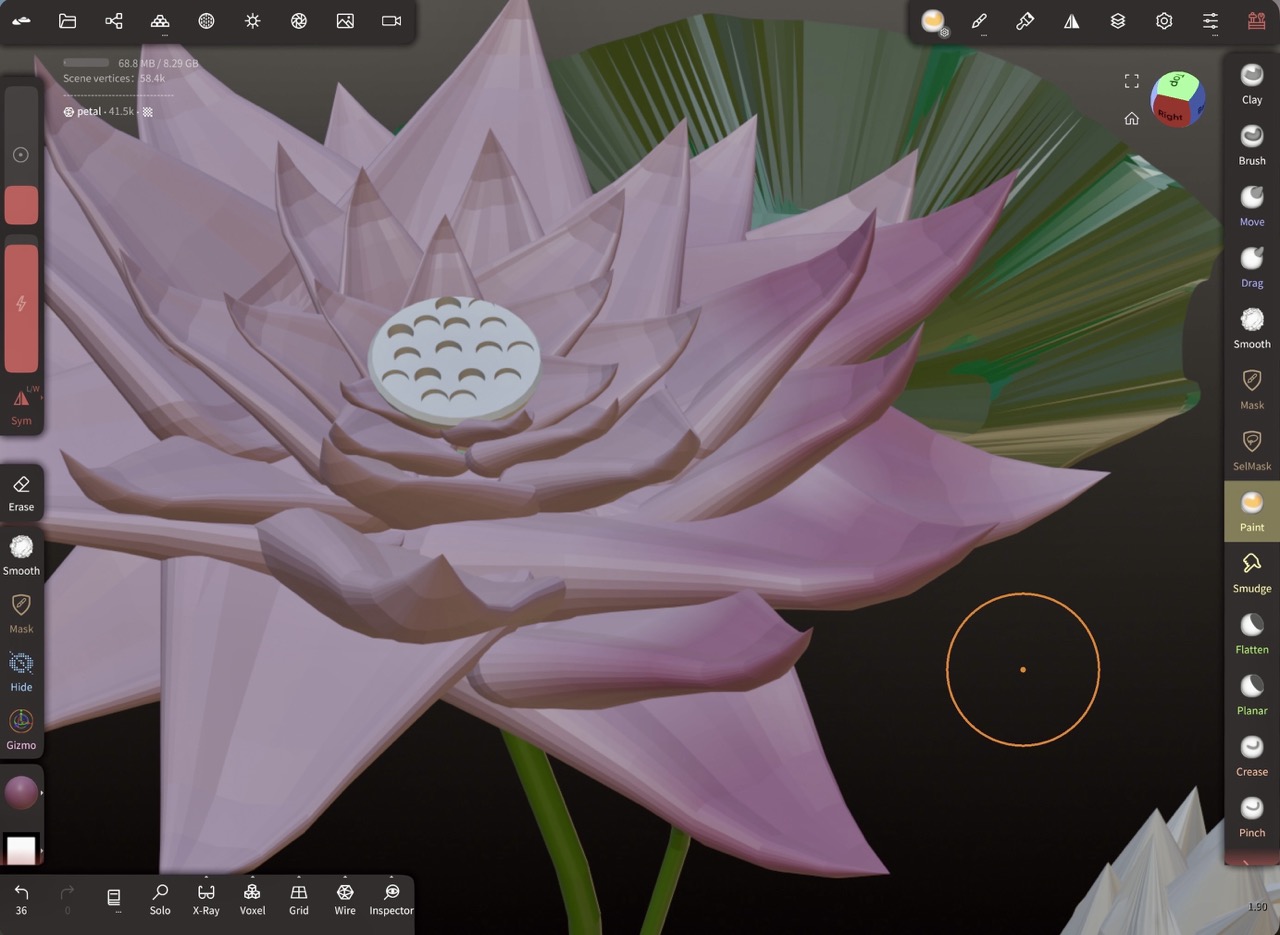Open the Background image menu
1280x935 pixels.
345,21
